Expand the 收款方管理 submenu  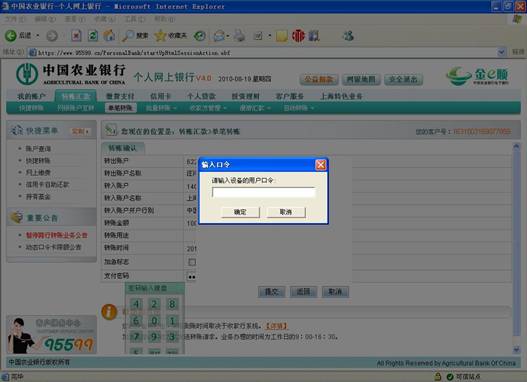tap(208, 108)
